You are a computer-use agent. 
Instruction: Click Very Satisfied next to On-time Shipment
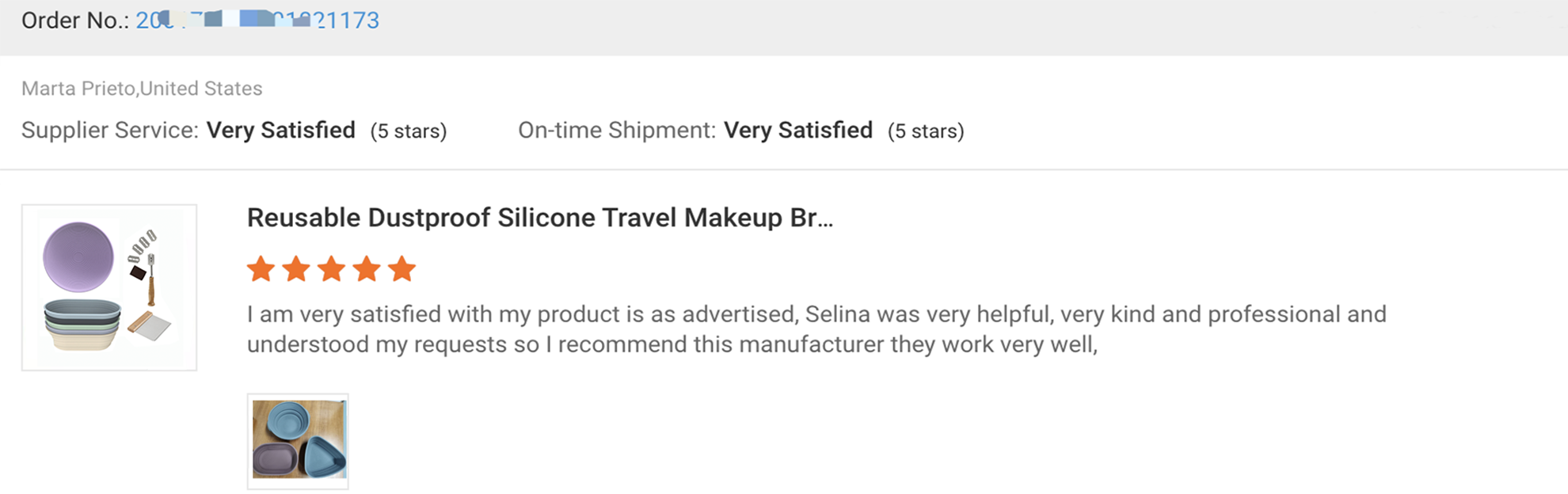click(797, 131)
